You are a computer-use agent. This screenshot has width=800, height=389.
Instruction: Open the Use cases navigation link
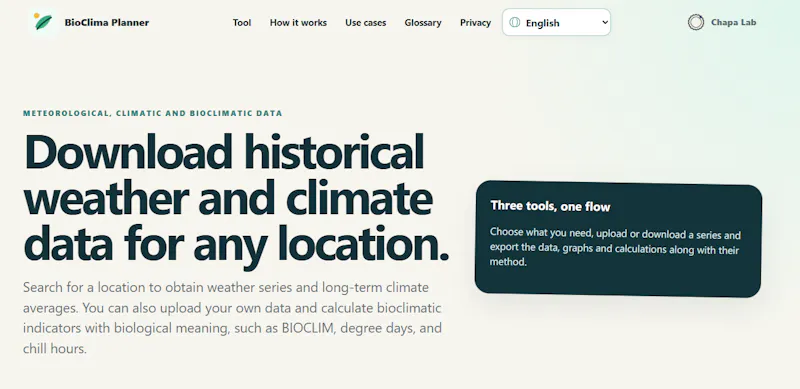point(365,22)
